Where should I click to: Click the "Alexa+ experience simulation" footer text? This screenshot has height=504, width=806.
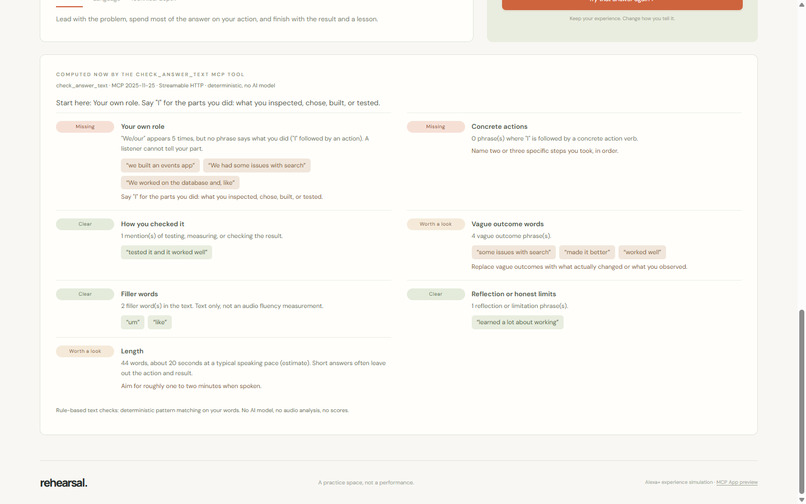pyautogui.click(x=679, y=482)
